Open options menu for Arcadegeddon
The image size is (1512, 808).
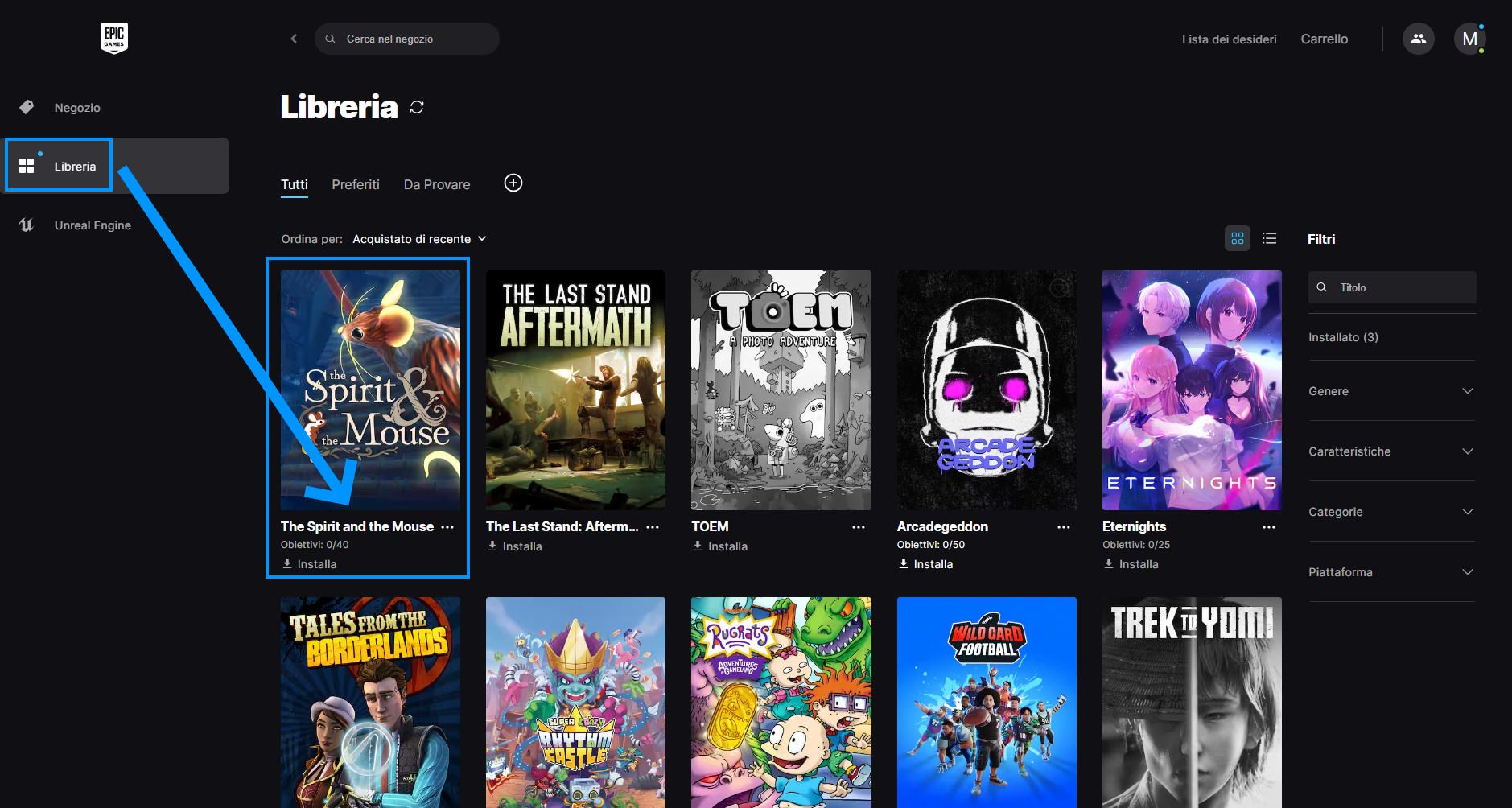tap(1063, 527)
